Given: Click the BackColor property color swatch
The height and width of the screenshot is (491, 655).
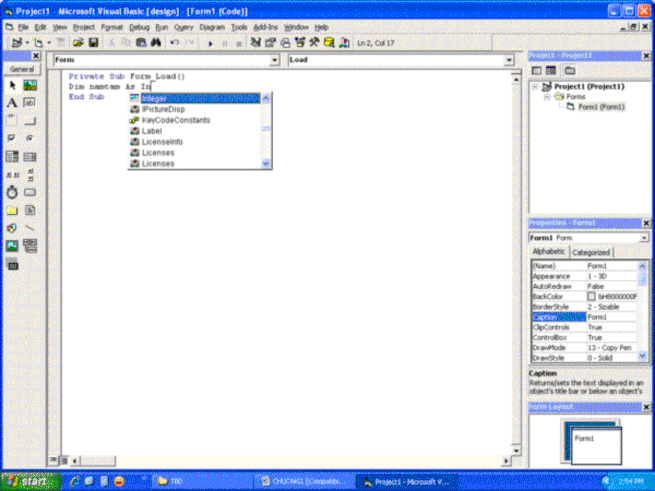Looking at the screenshot, I should click(592, 297).
